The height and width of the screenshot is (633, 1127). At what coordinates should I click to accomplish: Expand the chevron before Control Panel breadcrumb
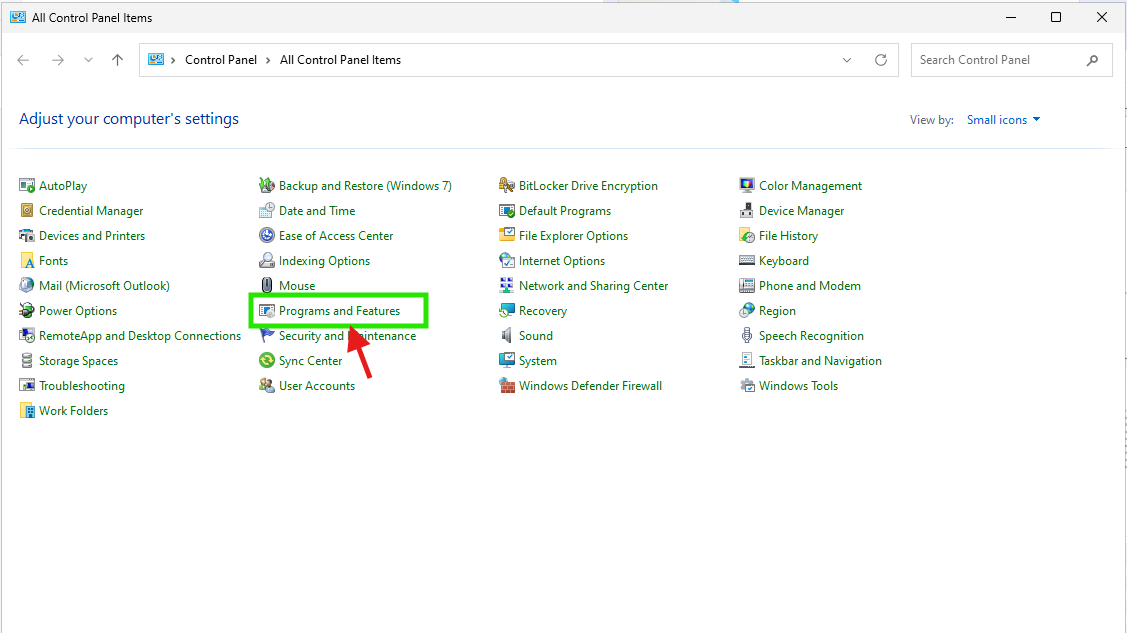[173, 60]
